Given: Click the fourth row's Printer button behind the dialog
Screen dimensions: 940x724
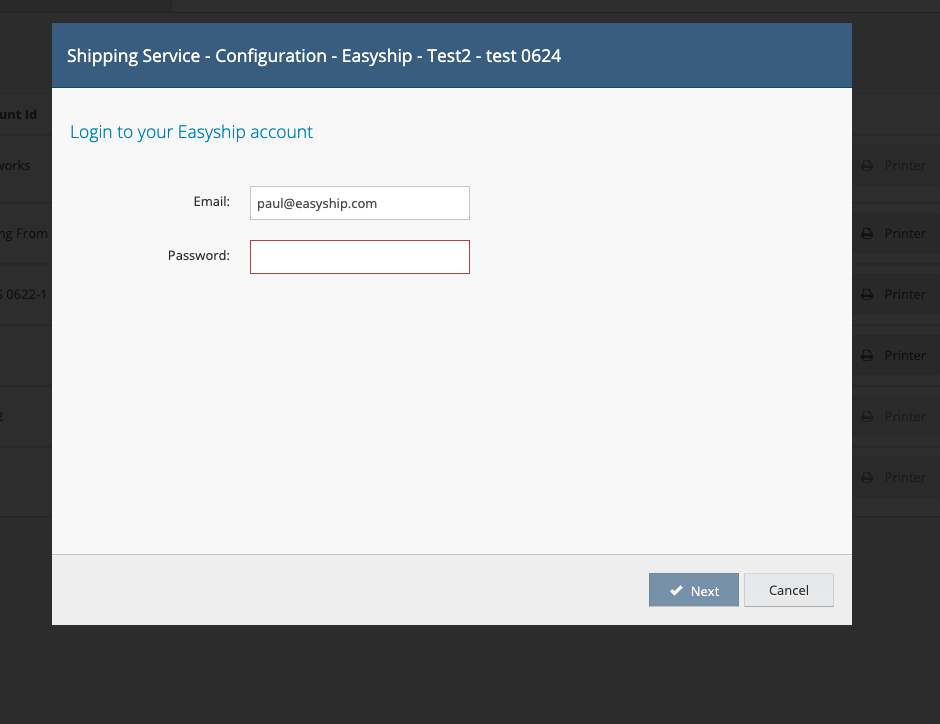Looking at the screenshot, I should click(896, 356).
